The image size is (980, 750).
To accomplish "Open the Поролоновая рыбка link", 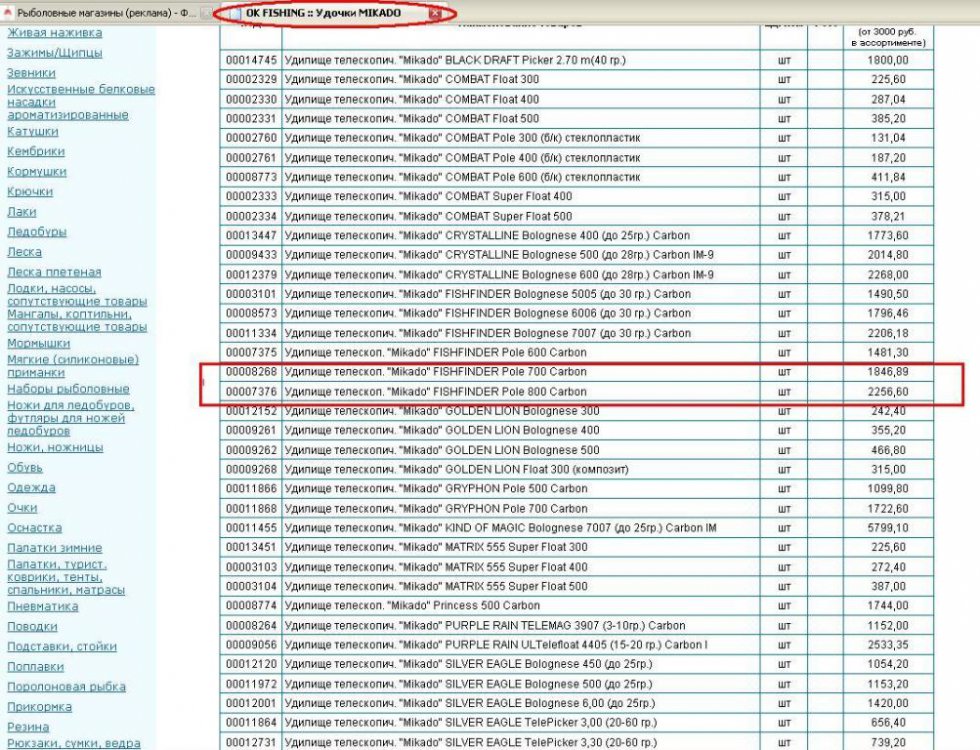I will 66,687.
